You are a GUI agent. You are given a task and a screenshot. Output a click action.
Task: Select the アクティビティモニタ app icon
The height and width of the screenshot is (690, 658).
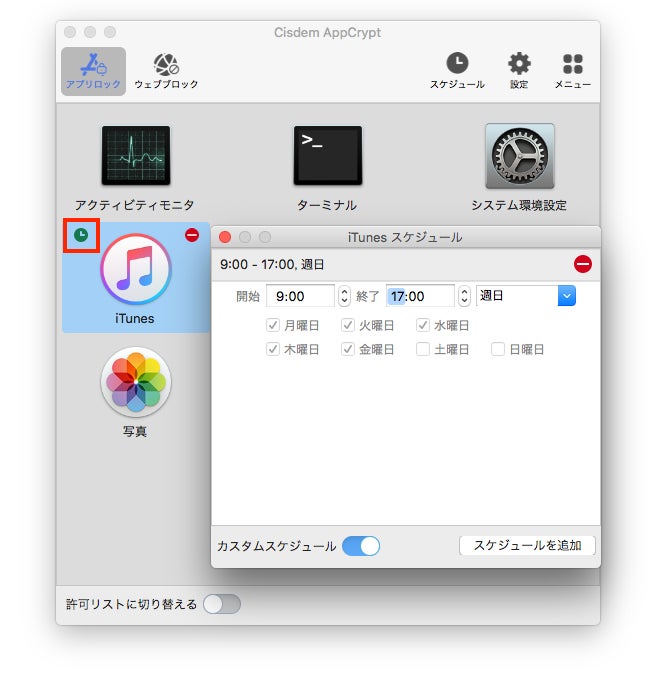(136, 155)
